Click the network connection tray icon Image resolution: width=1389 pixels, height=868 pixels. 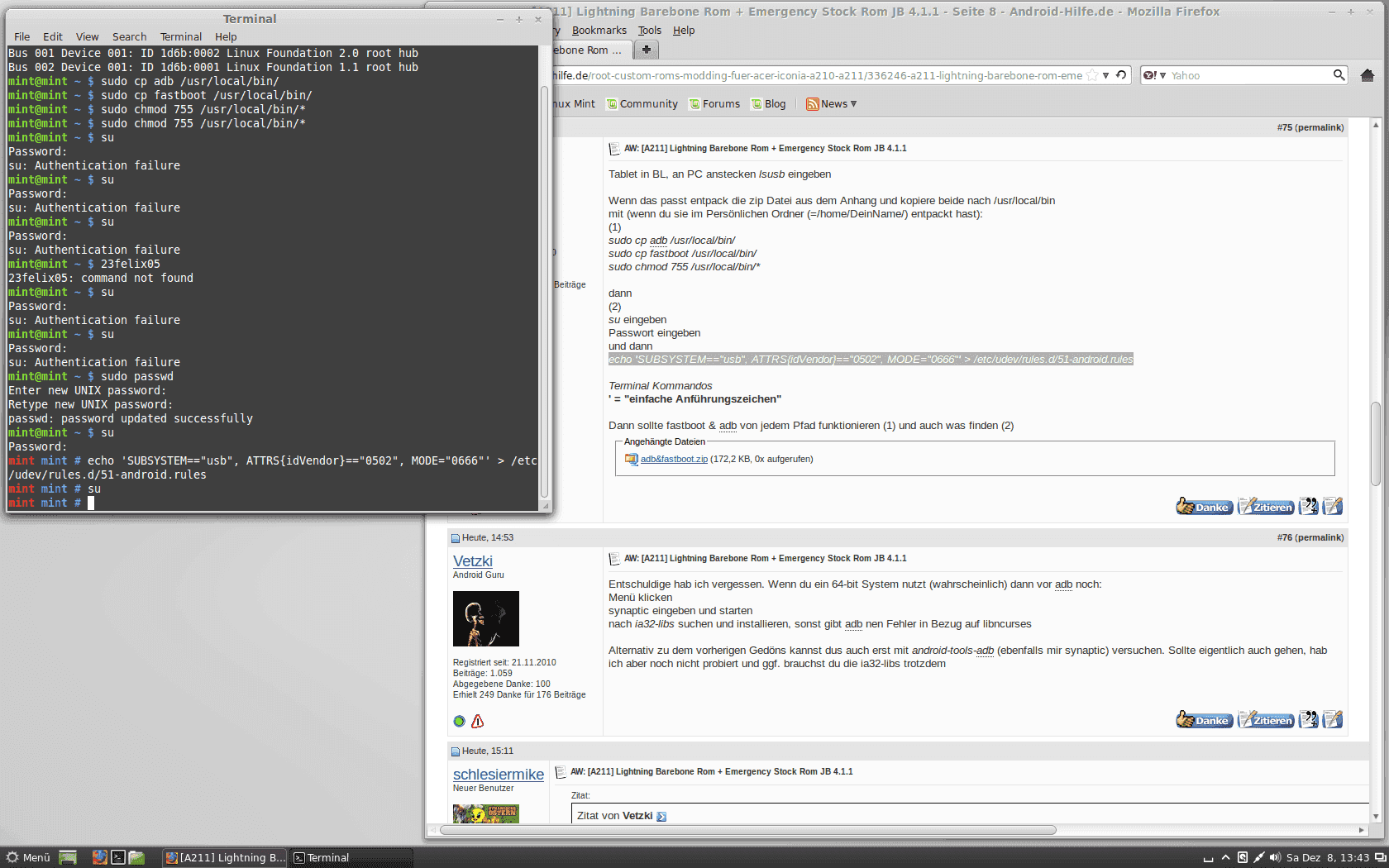[x=1258, y=857]
